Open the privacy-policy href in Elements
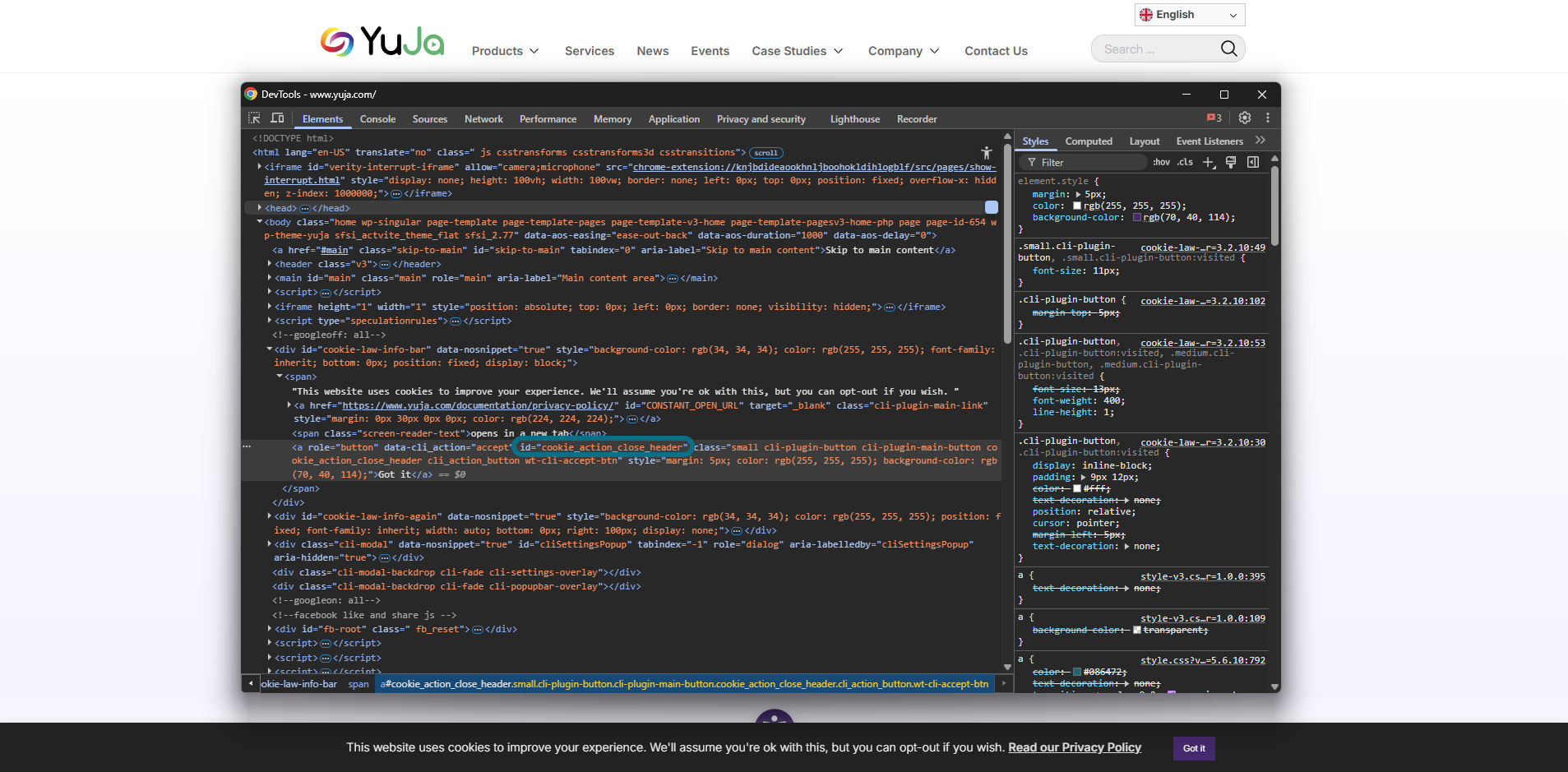The height and width of the screenshot is (772, 1568). [479, 405]
